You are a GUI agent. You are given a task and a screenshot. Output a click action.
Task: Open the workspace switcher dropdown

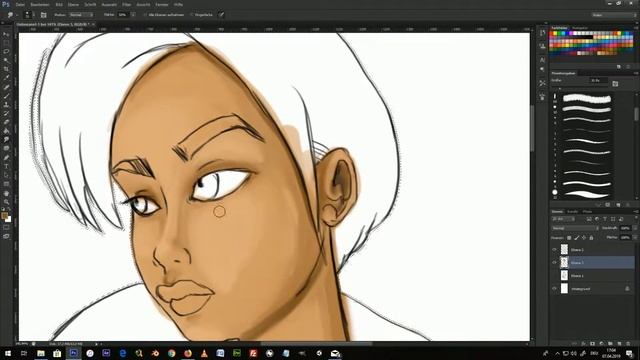(614, 15)
